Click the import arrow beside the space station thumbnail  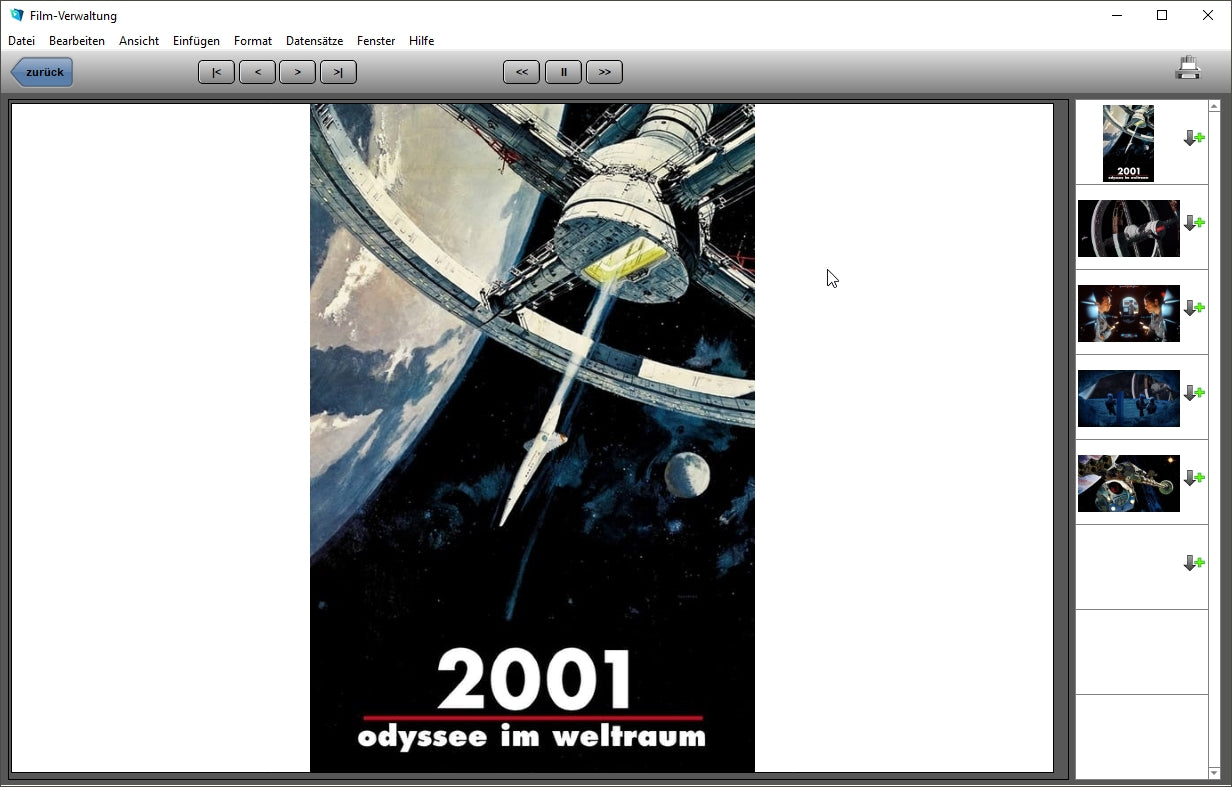[x=1193, y=223]
